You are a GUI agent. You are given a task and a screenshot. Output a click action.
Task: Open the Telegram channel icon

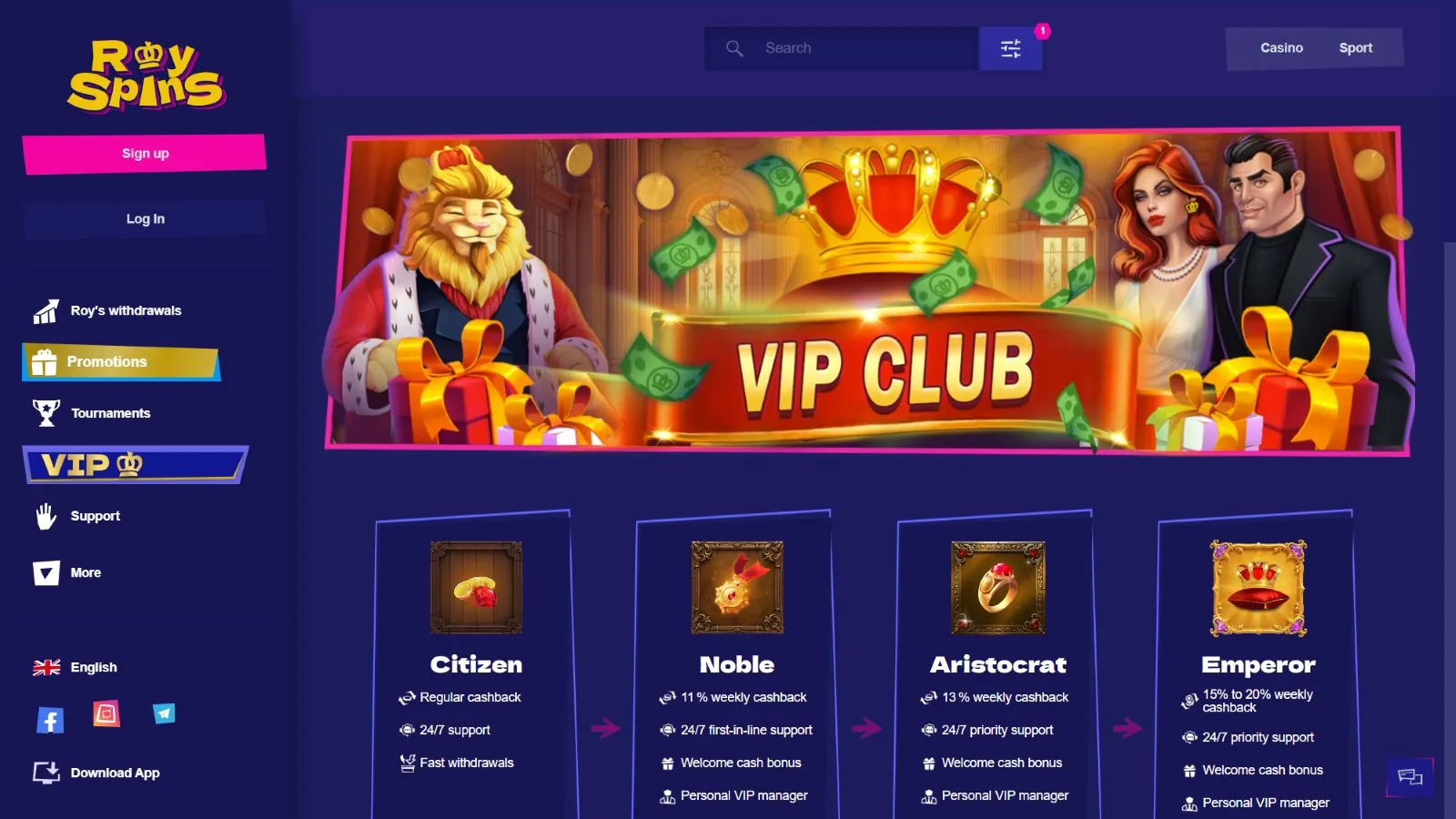click(x=164, y=713)
